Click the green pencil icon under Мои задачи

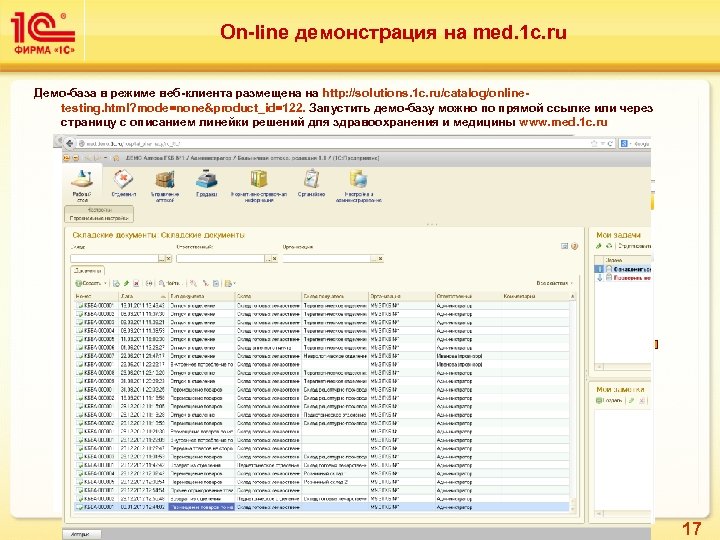click(599, 246)
